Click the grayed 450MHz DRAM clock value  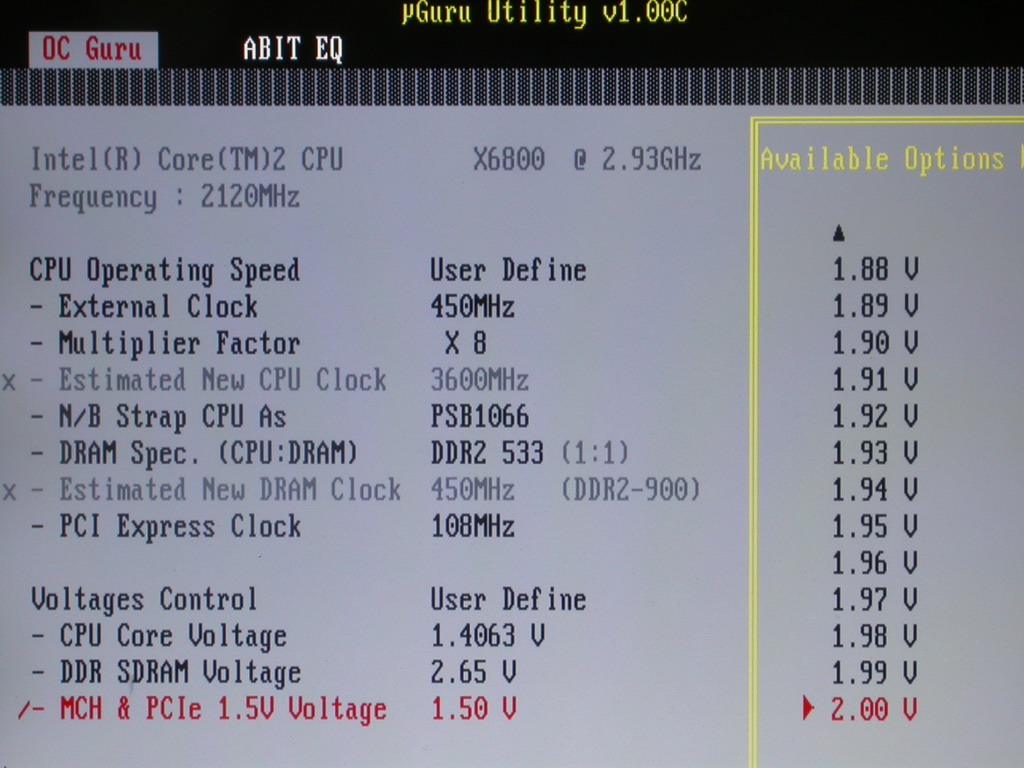click(472, 490)
